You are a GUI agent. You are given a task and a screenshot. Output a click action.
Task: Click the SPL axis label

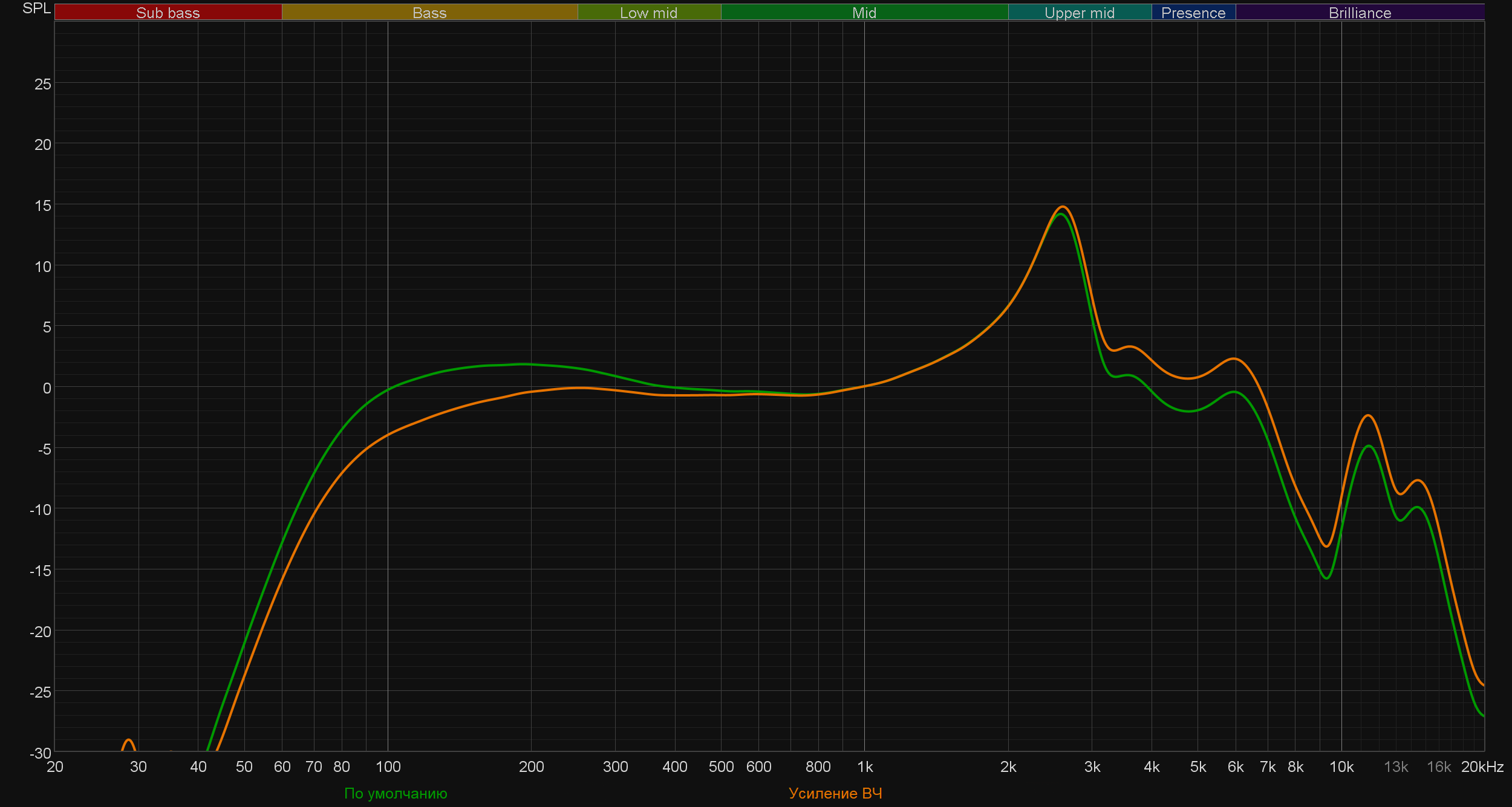click(36, 8)
